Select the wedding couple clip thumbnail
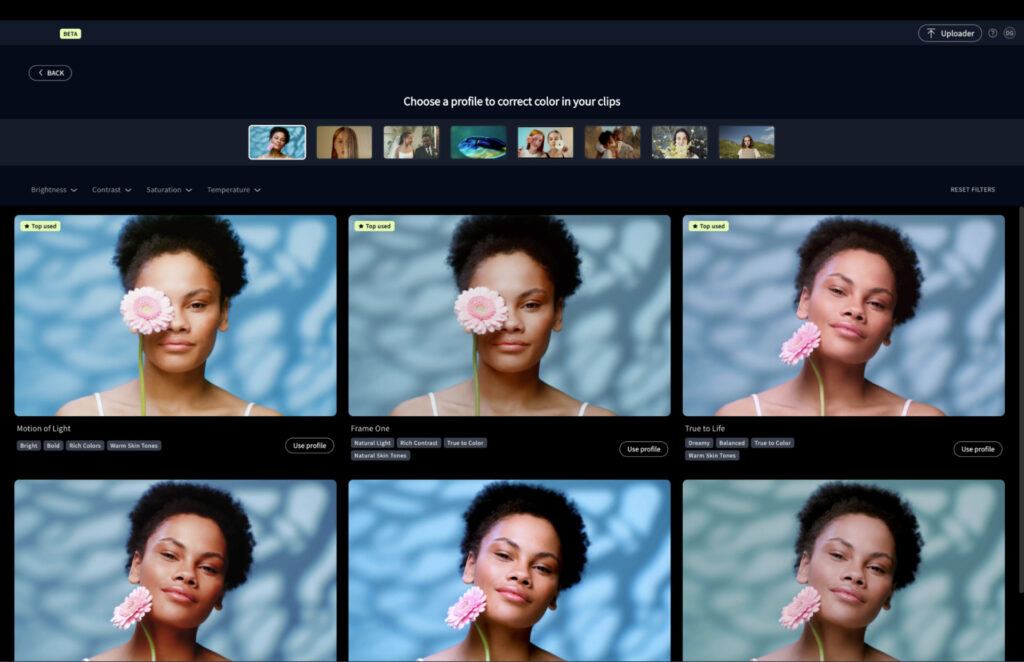Viewport: 1024px width, 662px height. coord(411,142)
